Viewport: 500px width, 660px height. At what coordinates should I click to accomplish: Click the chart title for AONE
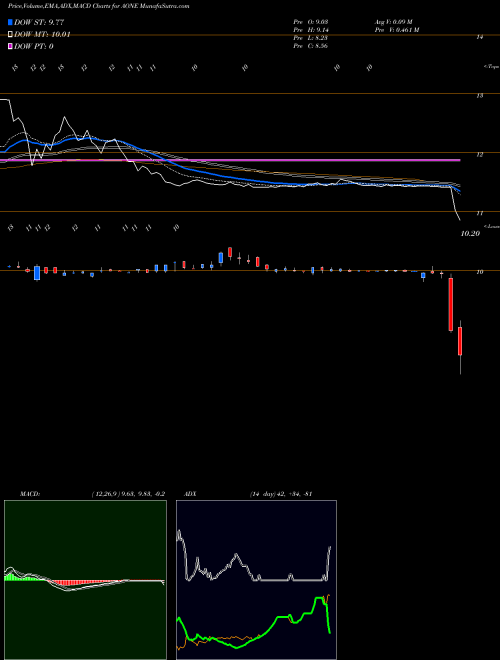coord(98,6)
